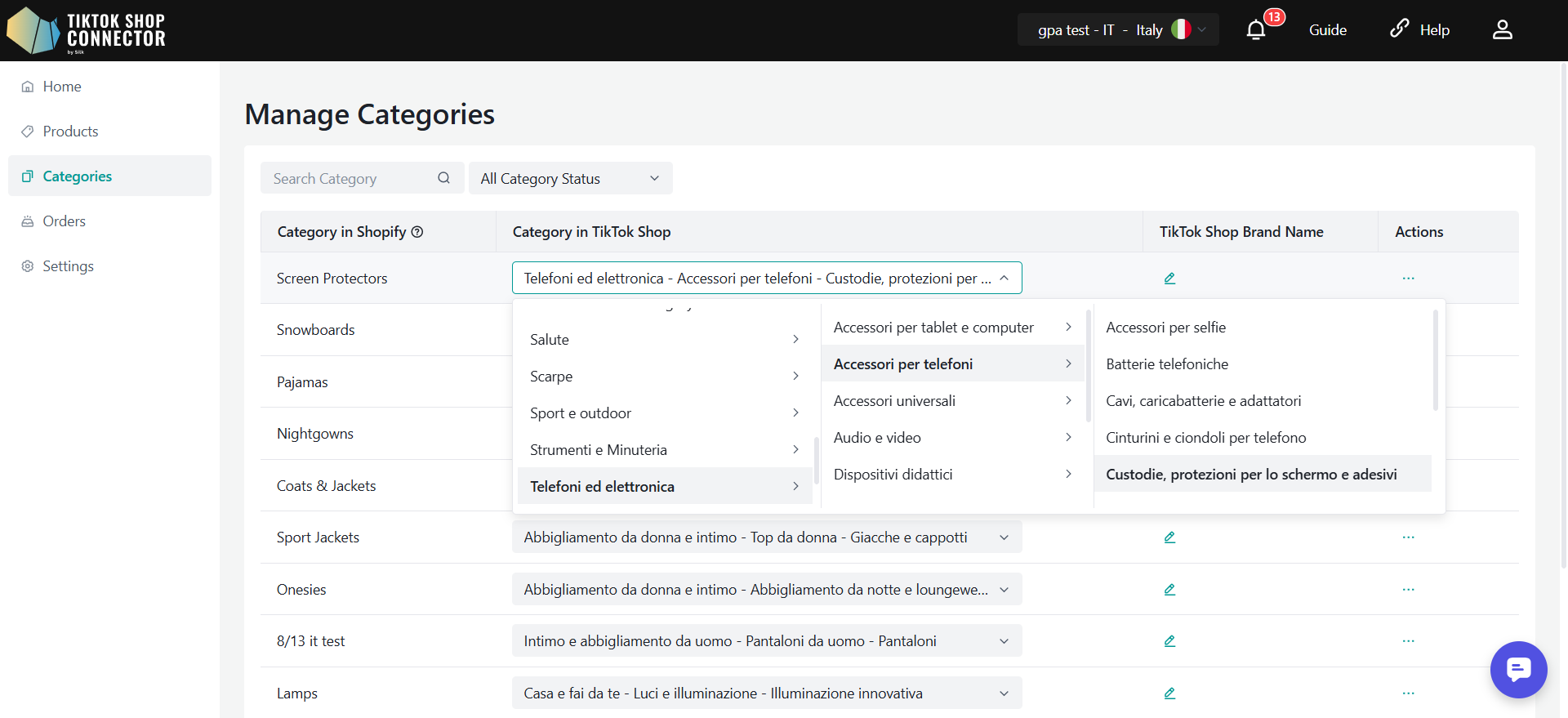The width and height of the screenshot is (1568, 718).
Task: Click the Help link icon in header
Action: coord(1399,29)
